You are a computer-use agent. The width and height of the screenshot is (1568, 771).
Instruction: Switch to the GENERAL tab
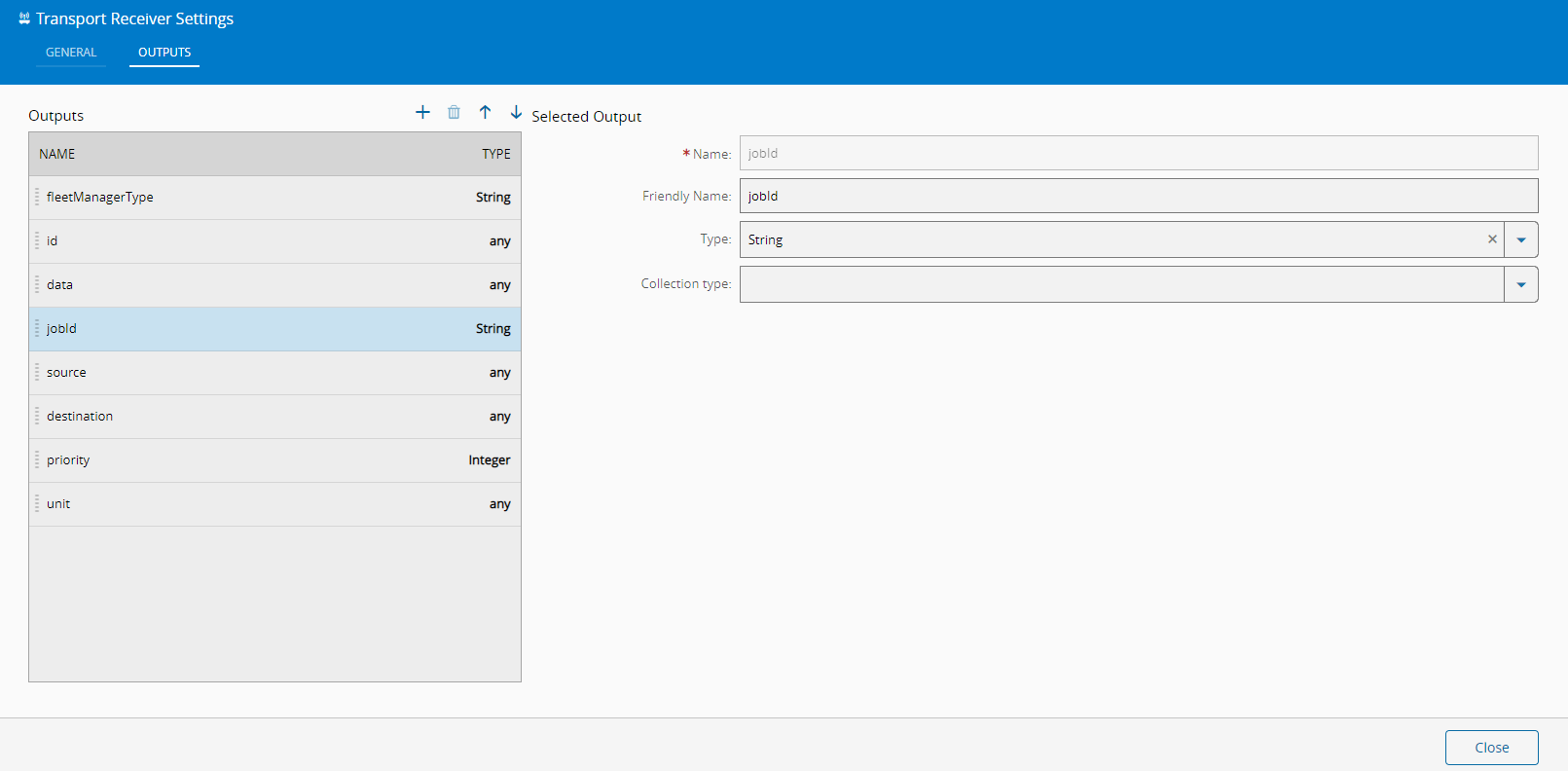click(71, 53)
